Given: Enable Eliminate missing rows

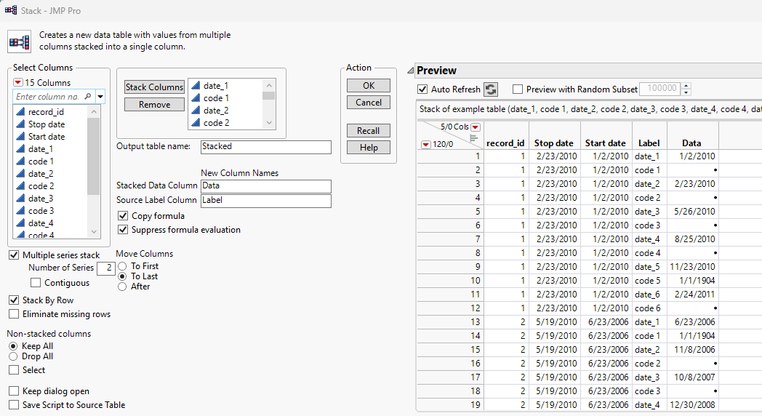Looking at the screenshot, I should [x=14, y=314].
